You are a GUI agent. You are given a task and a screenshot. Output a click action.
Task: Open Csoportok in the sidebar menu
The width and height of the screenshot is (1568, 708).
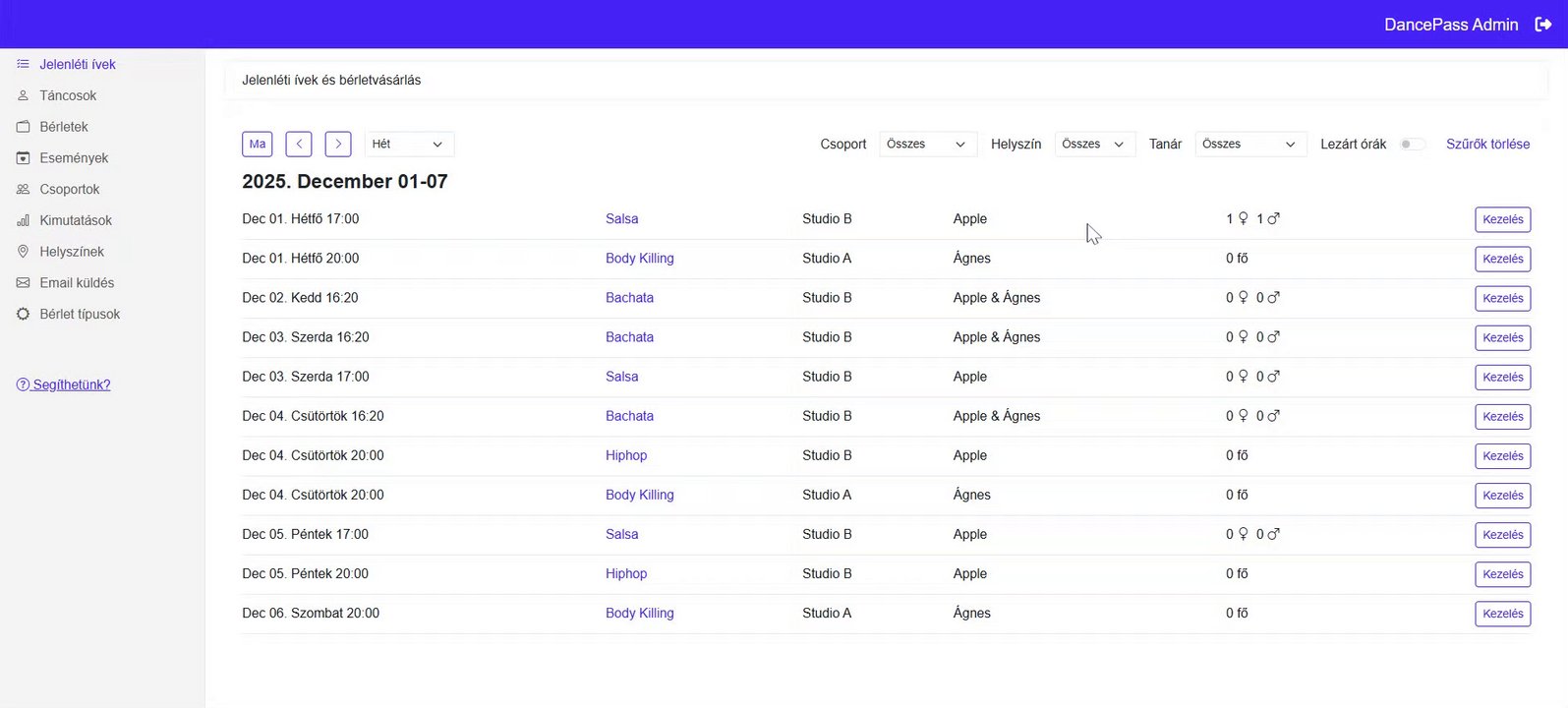click(x=70, y=189)
